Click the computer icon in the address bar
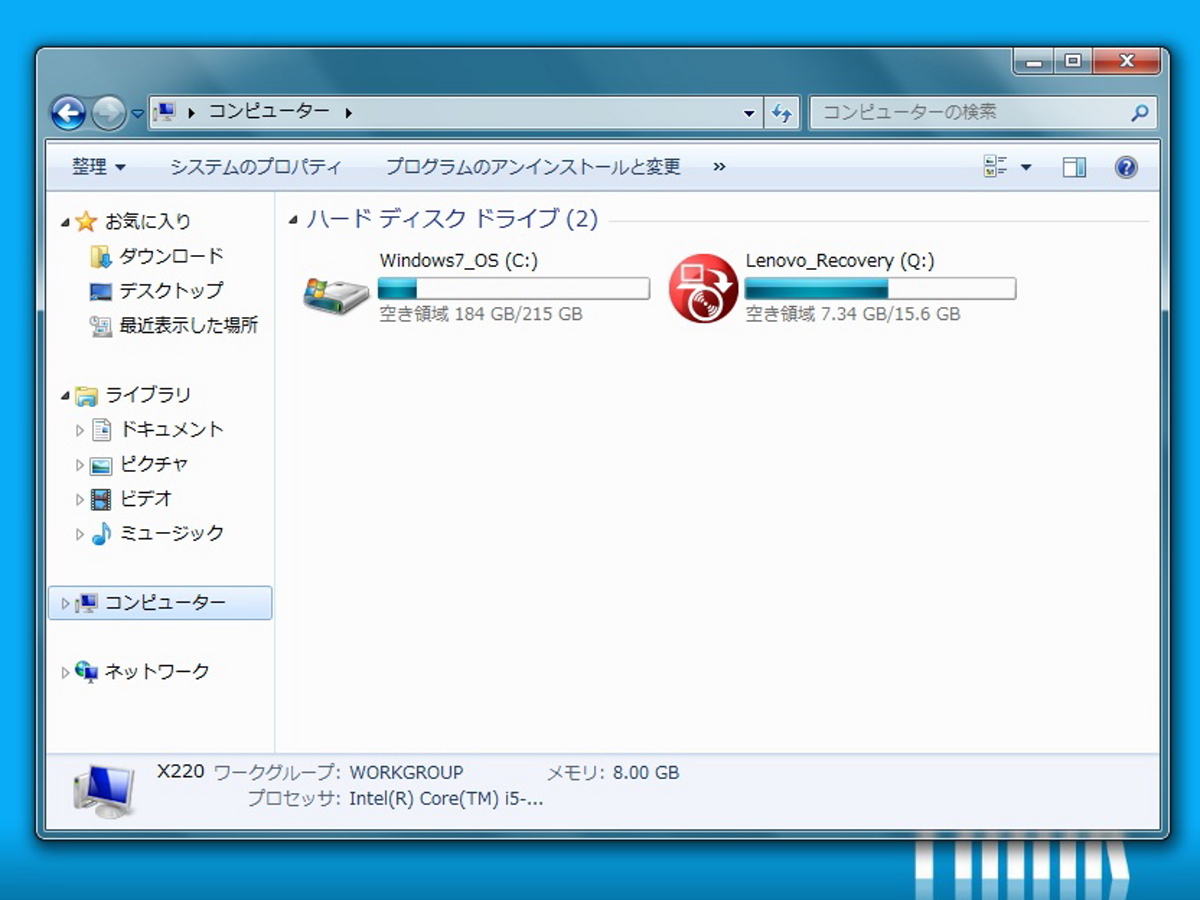This screenshot has width=1200, height=900. [x=166, y=112]
